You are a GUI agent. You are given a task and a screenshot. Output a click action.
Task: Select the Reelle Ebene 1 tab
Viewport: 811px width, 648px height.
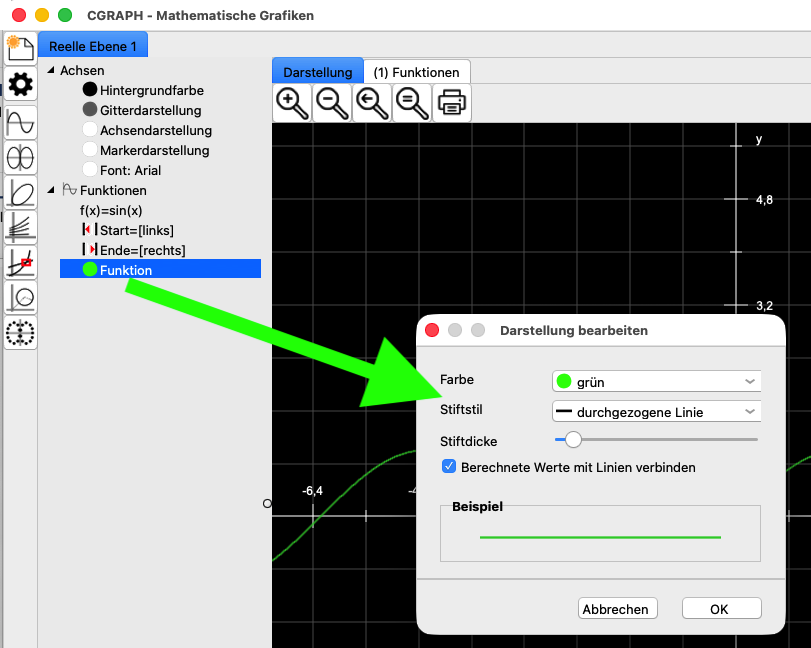pos(93,46)
